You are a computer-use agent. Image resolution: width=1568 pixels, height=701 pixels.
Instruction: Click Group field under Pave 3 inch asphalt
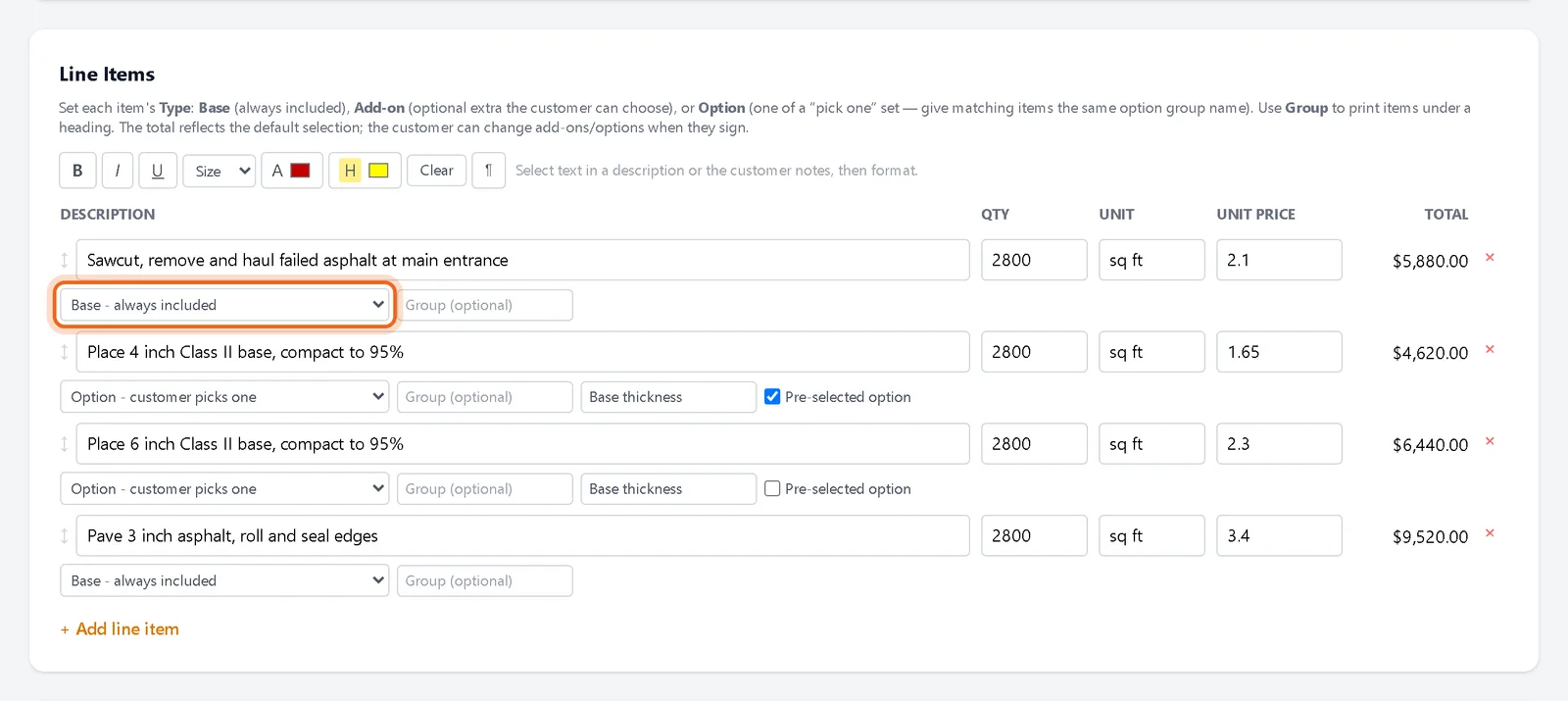[485, 581]
